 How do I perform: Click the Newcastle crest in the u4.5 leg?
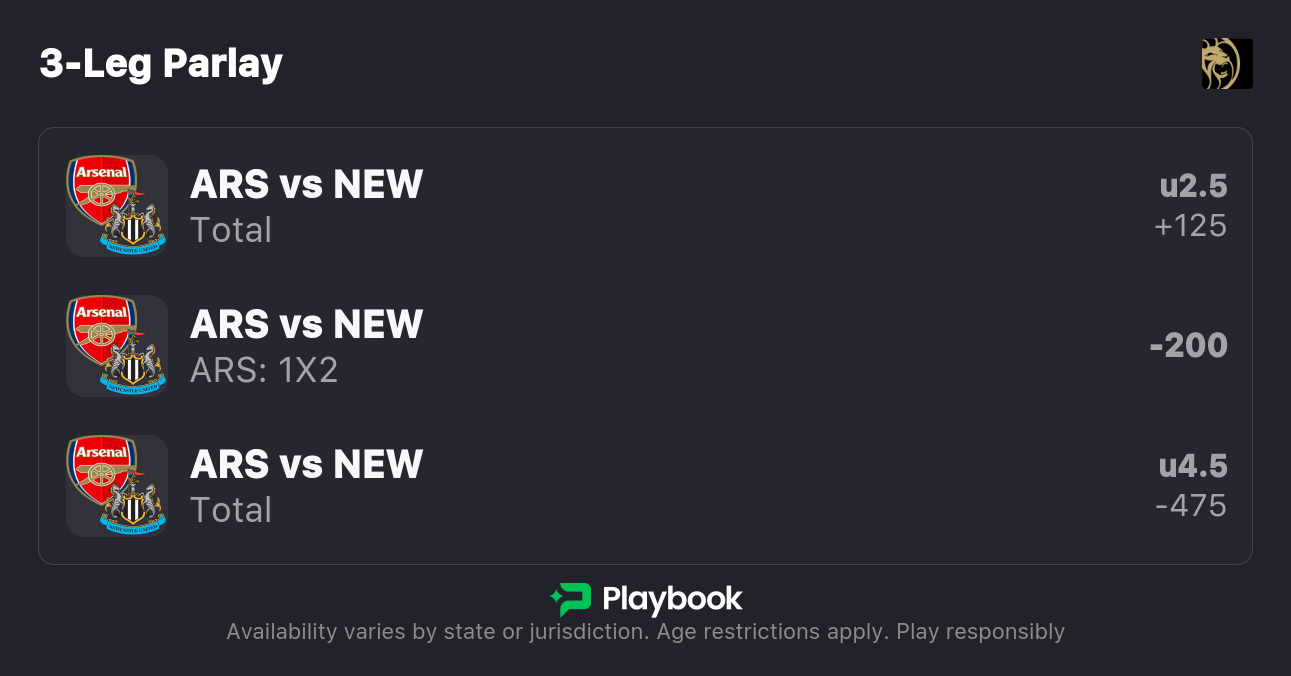(x=132, y=506)
